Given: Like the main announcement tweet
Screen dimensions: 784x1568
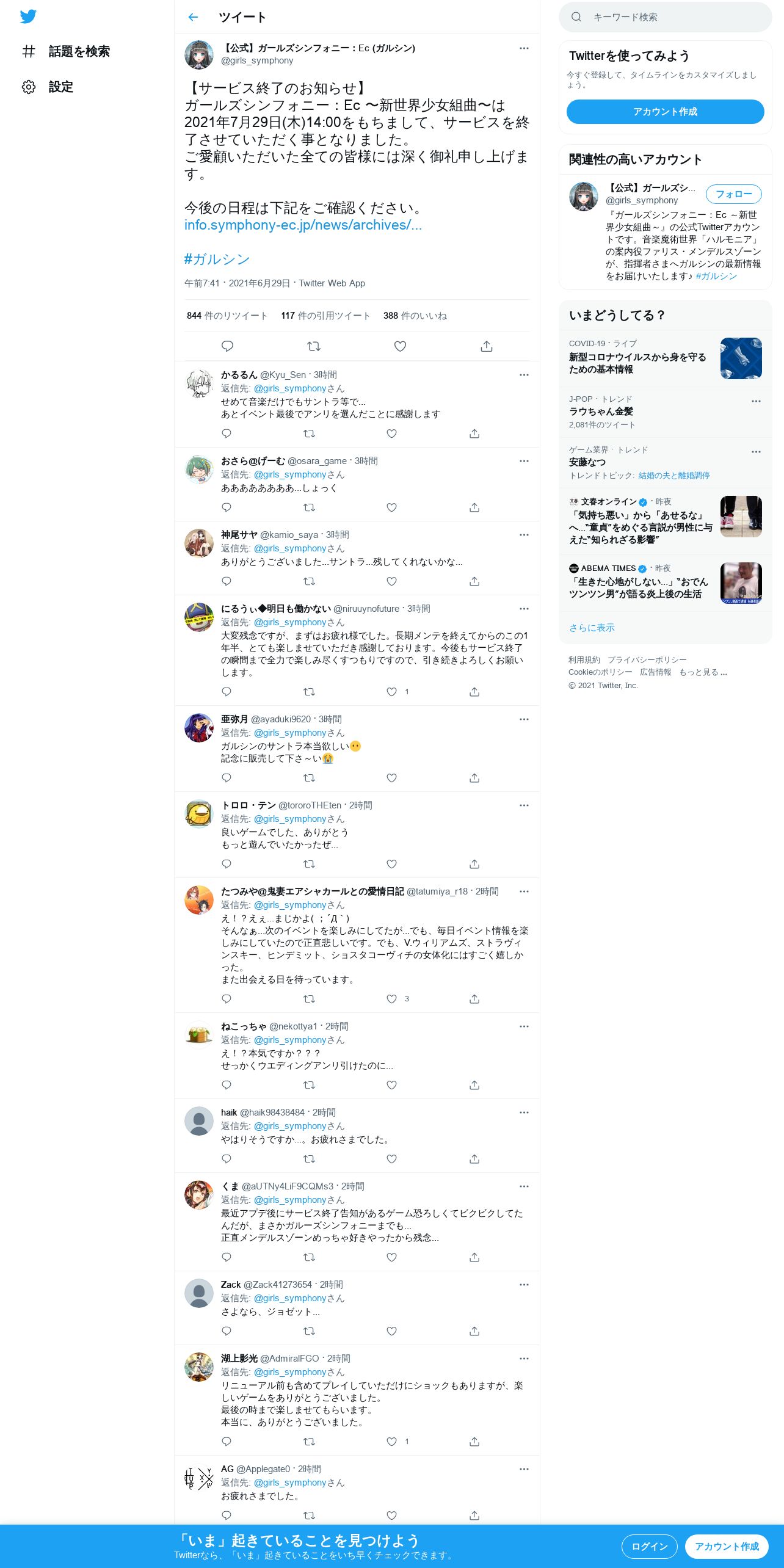Looking at the screenshot, I should tap(400, 346).
